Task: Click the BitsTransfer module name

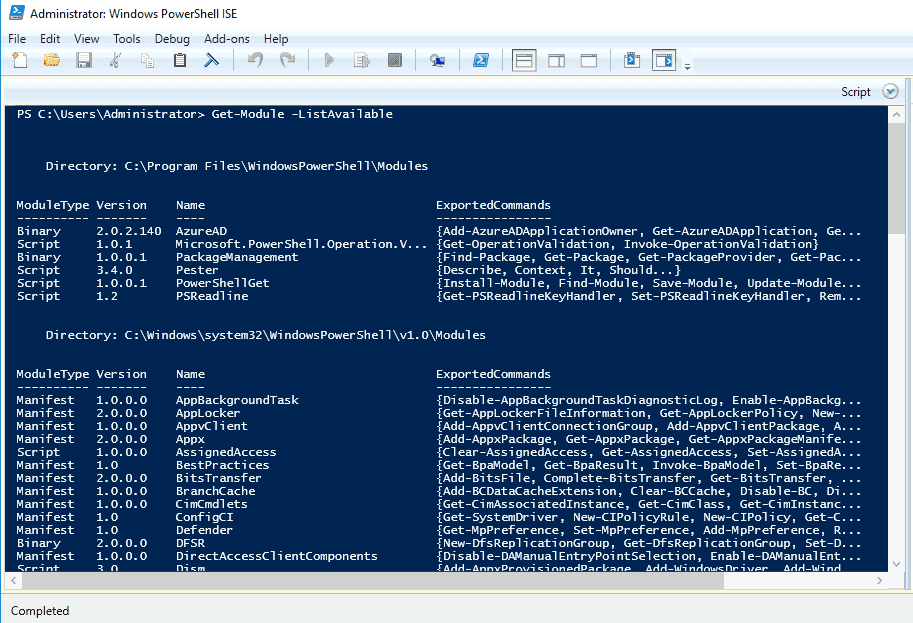Action: 218,478
